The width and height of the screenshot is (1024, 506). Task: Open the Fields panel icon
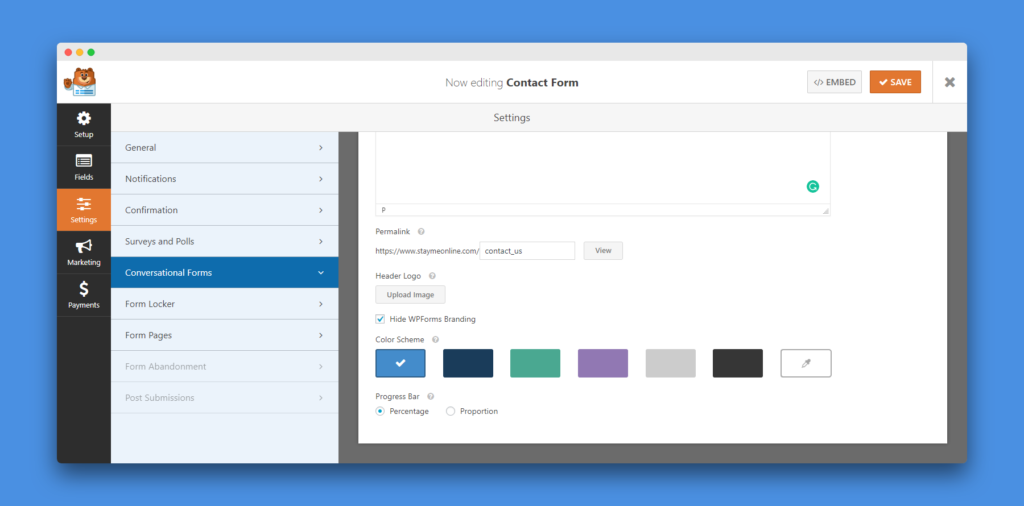point(84,162)
